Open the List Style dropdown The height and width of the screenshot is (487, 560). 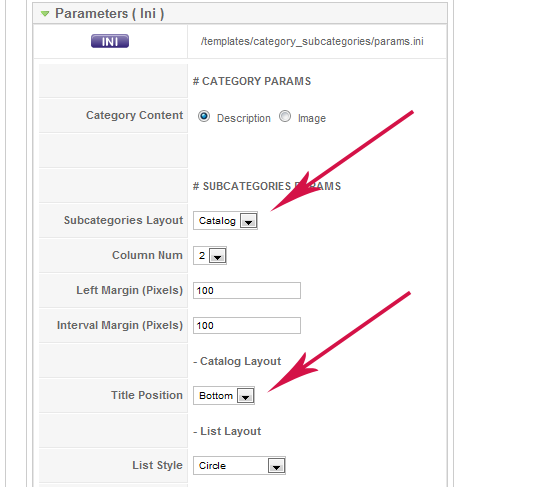point(239,466)
